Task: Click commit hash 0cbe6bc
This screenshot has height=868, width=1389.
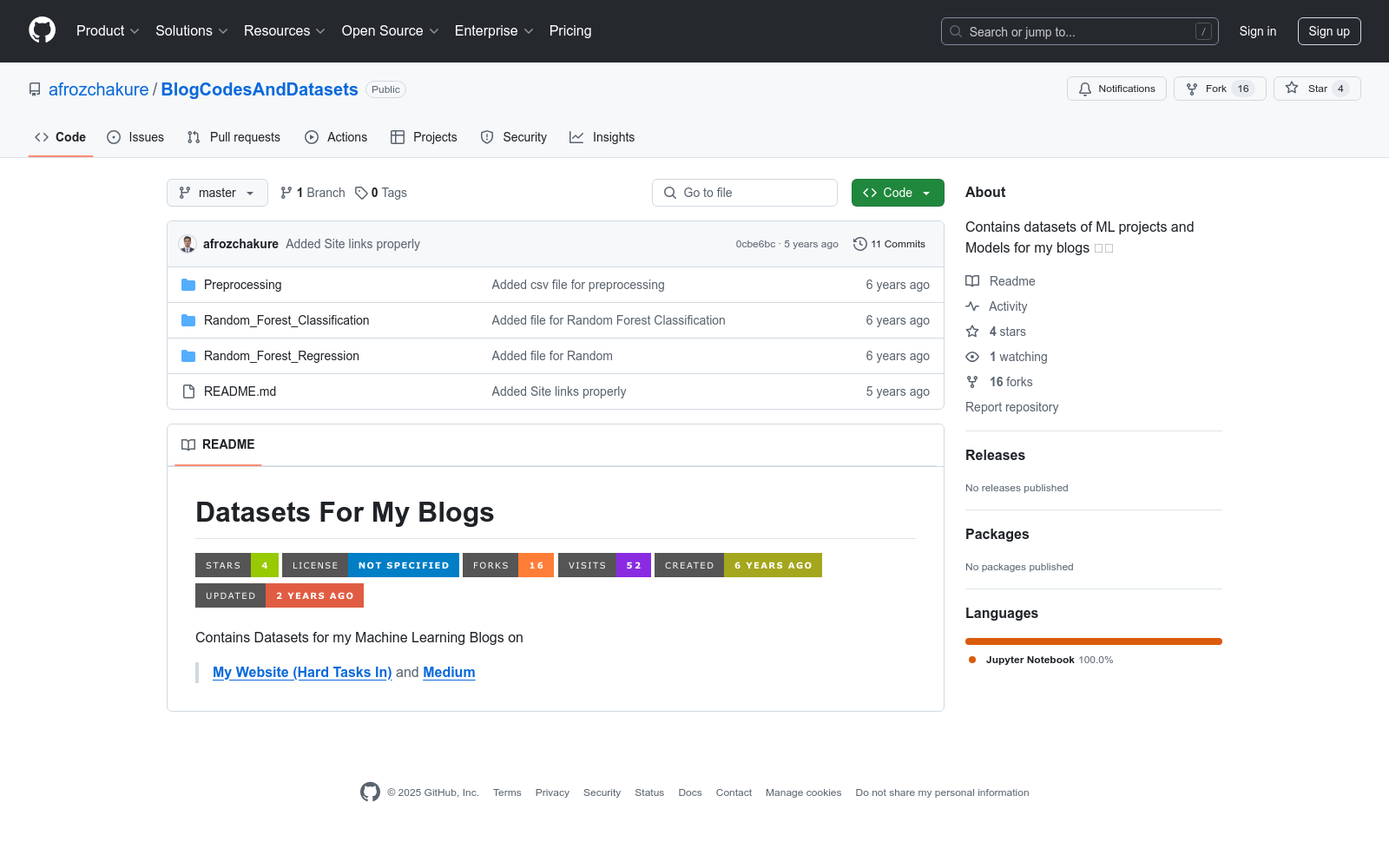Action: (x=755, y=244)
